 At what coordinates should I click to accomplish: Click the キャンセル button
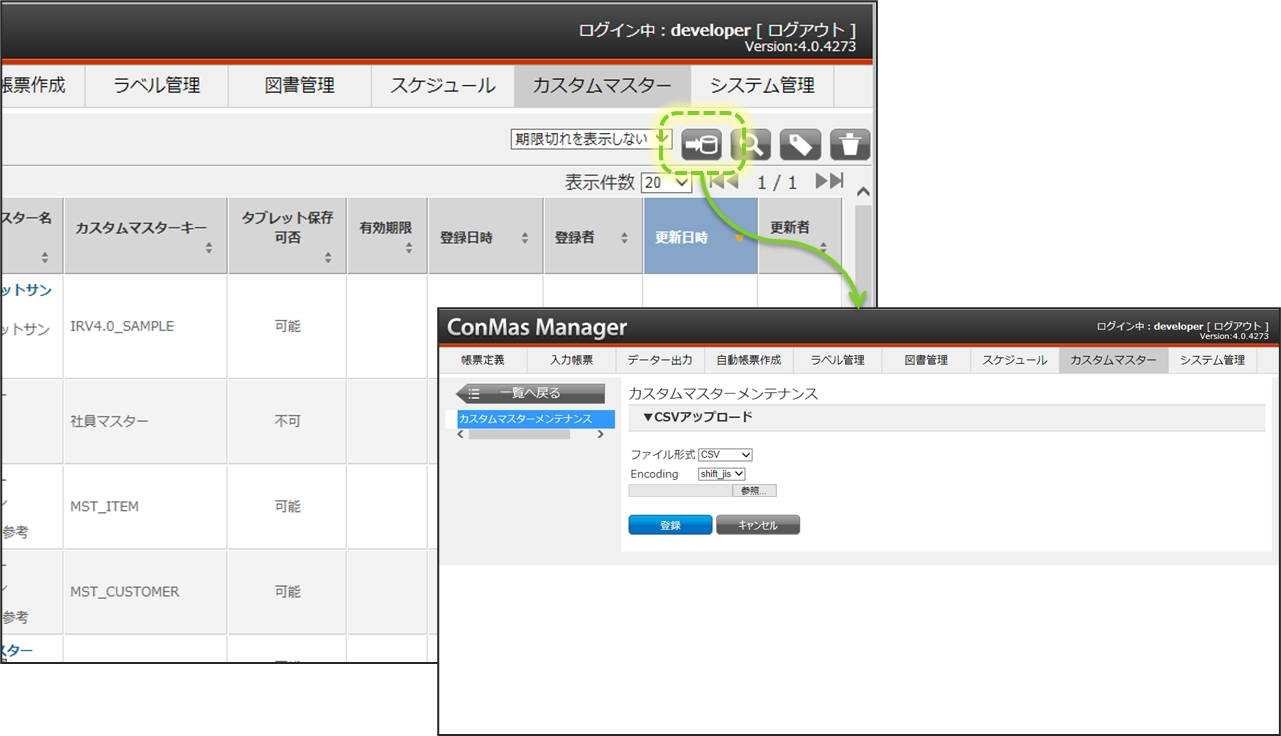758,525
